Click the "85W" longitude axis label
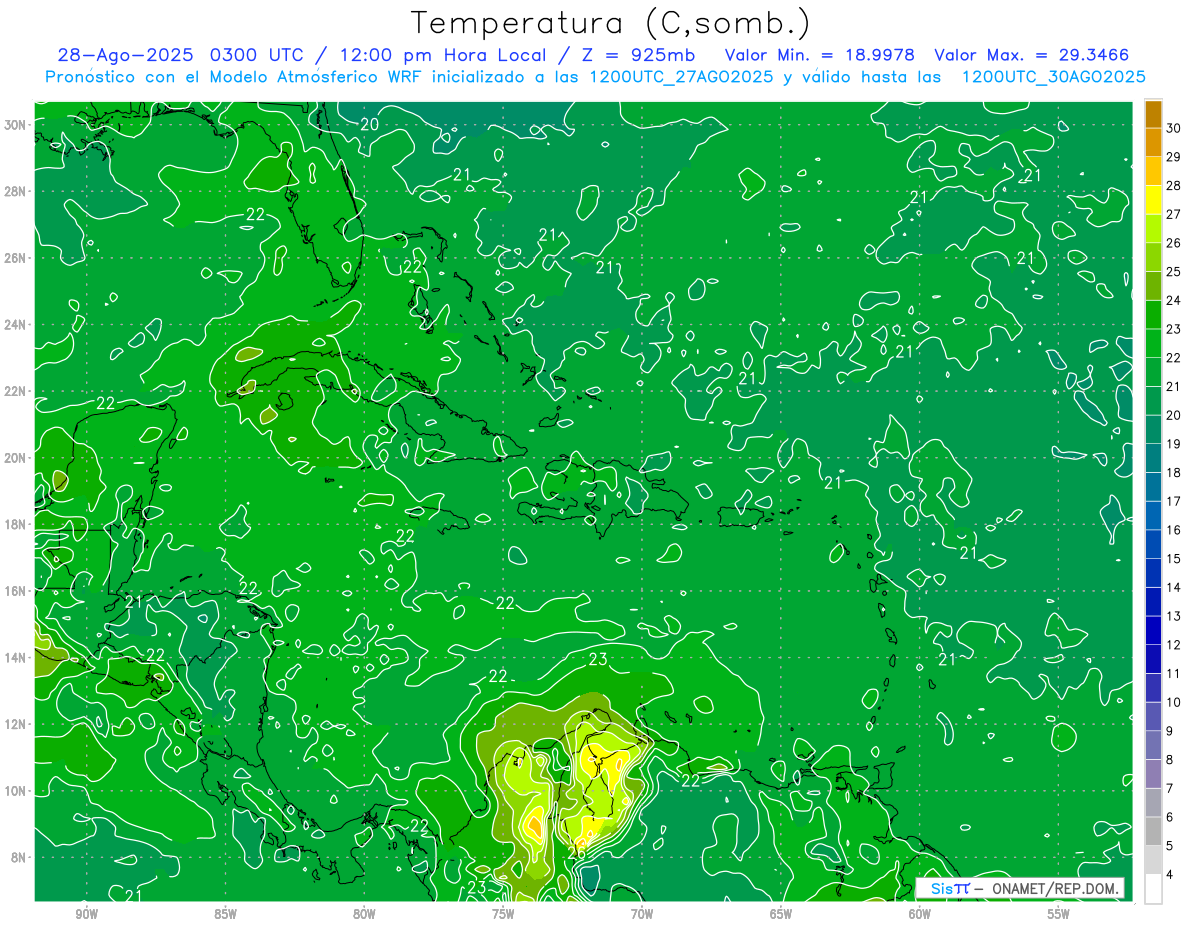 [x=225, y=912]
